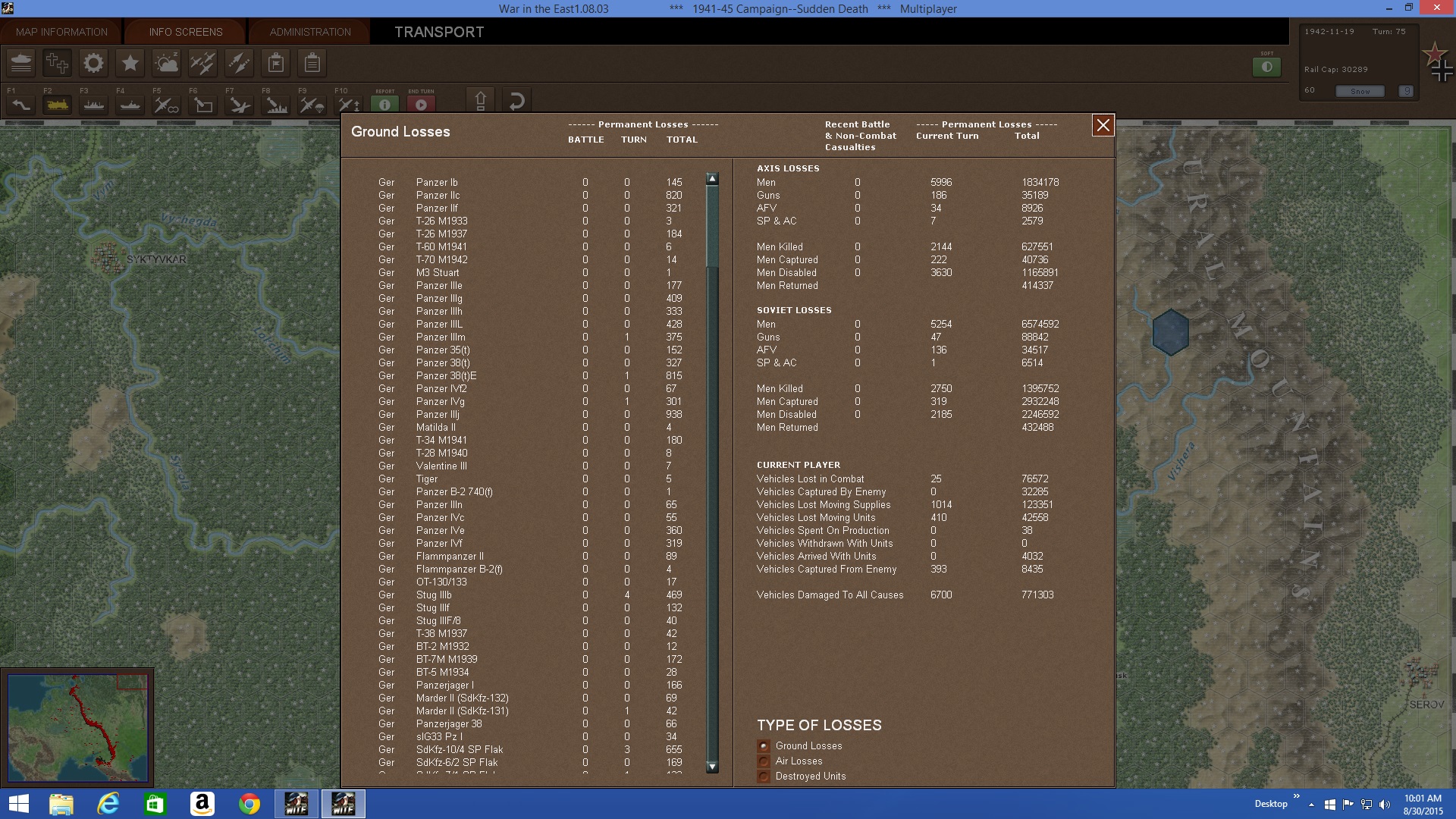This screenshot has height=819, width=1456.
Task: Click the Vehicles Damaged To All Causes line
Action: (x=905, y=595)
